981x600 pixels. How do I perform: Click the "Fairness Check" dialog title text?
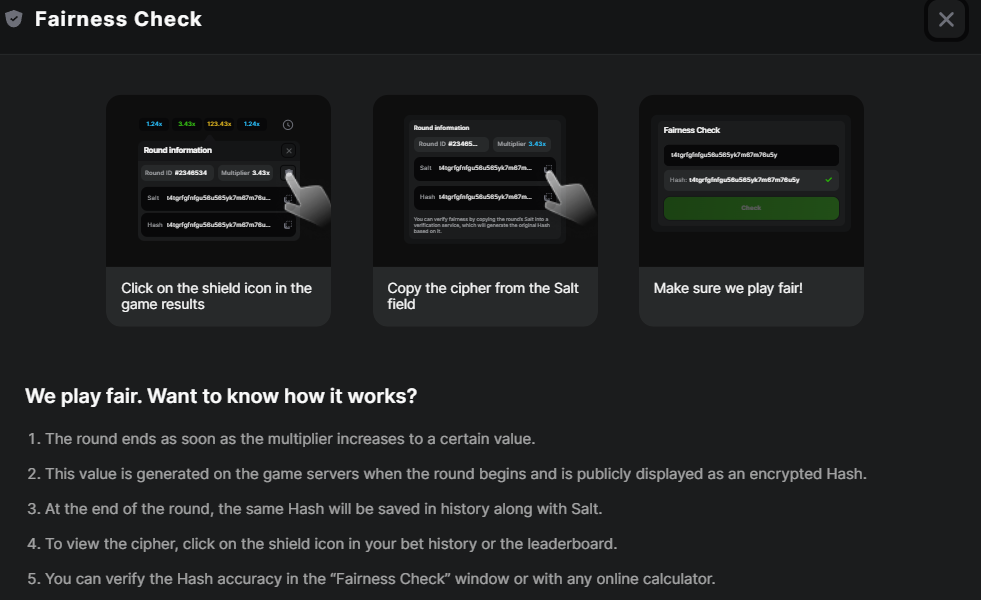(x=118, y=19)
